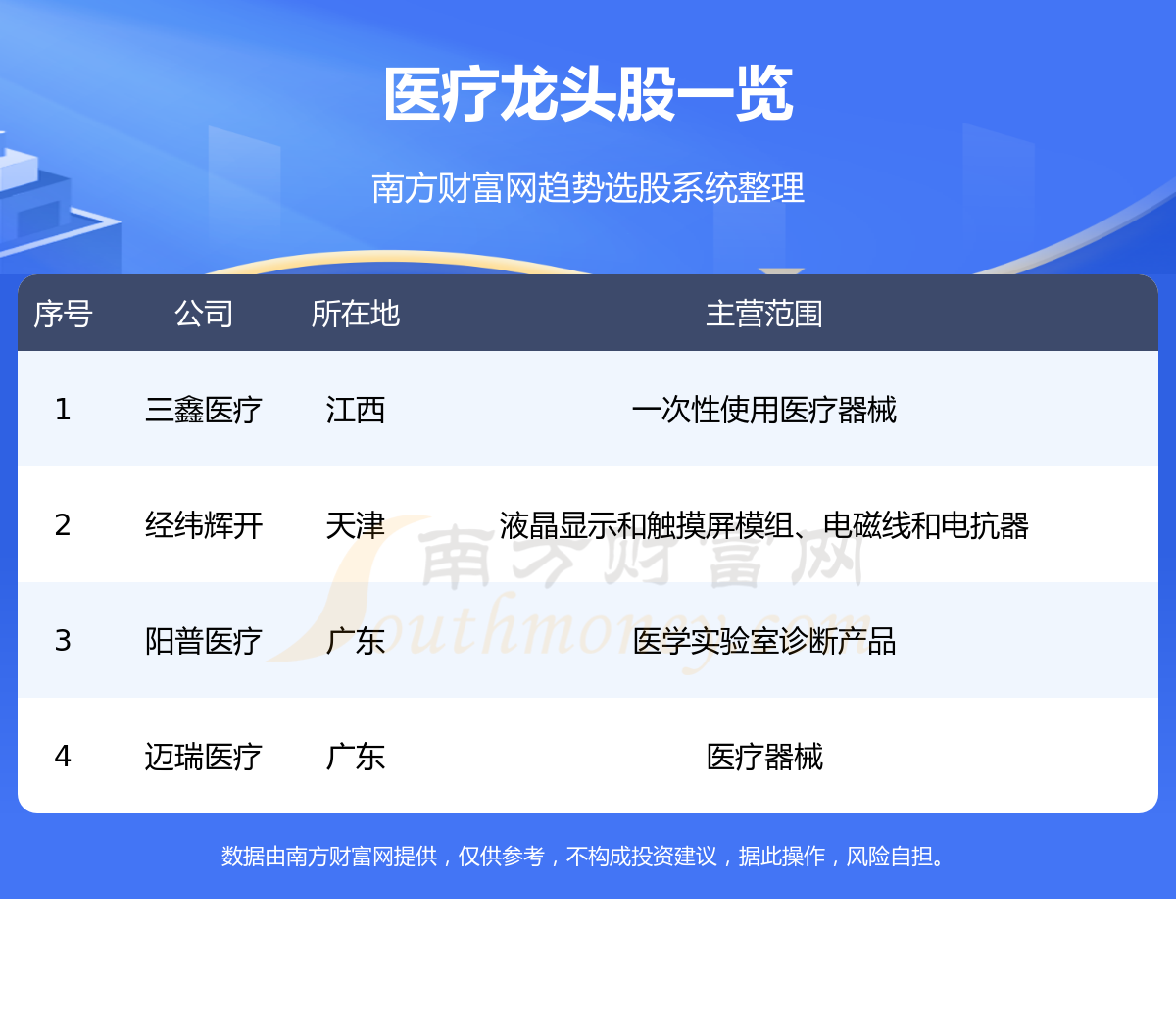Screen dimensions: 1176x1029
Task: Click location 江西 in row one
Action: pos(355,410)
